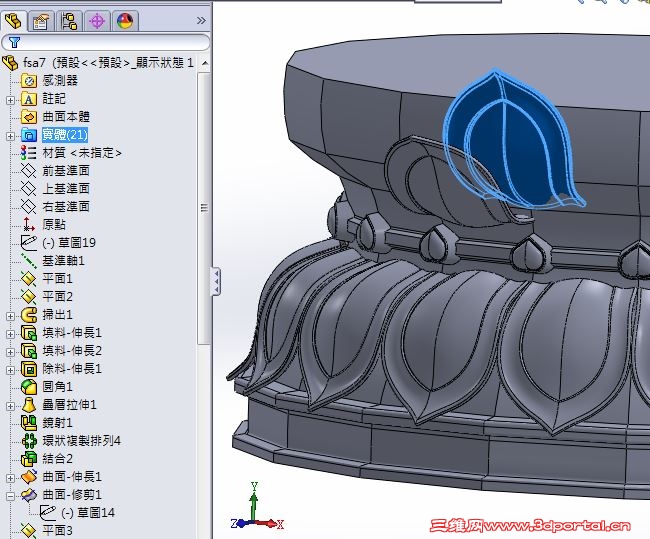Click the tree filter input field
The height and width of the screenshot is (539, 650).
(x=106, y=42)
